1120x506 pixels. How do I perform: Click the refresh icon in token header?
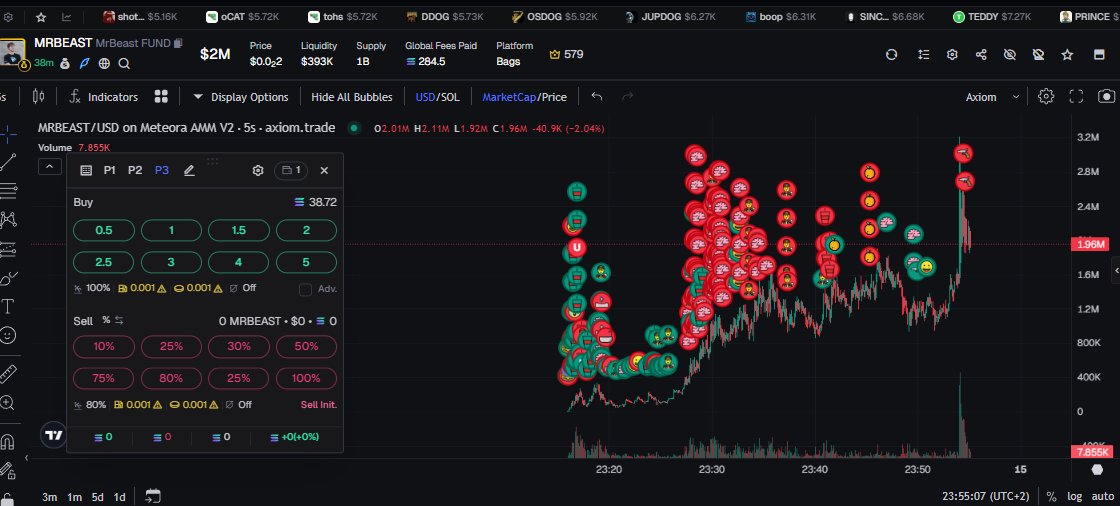click(891, 54)
